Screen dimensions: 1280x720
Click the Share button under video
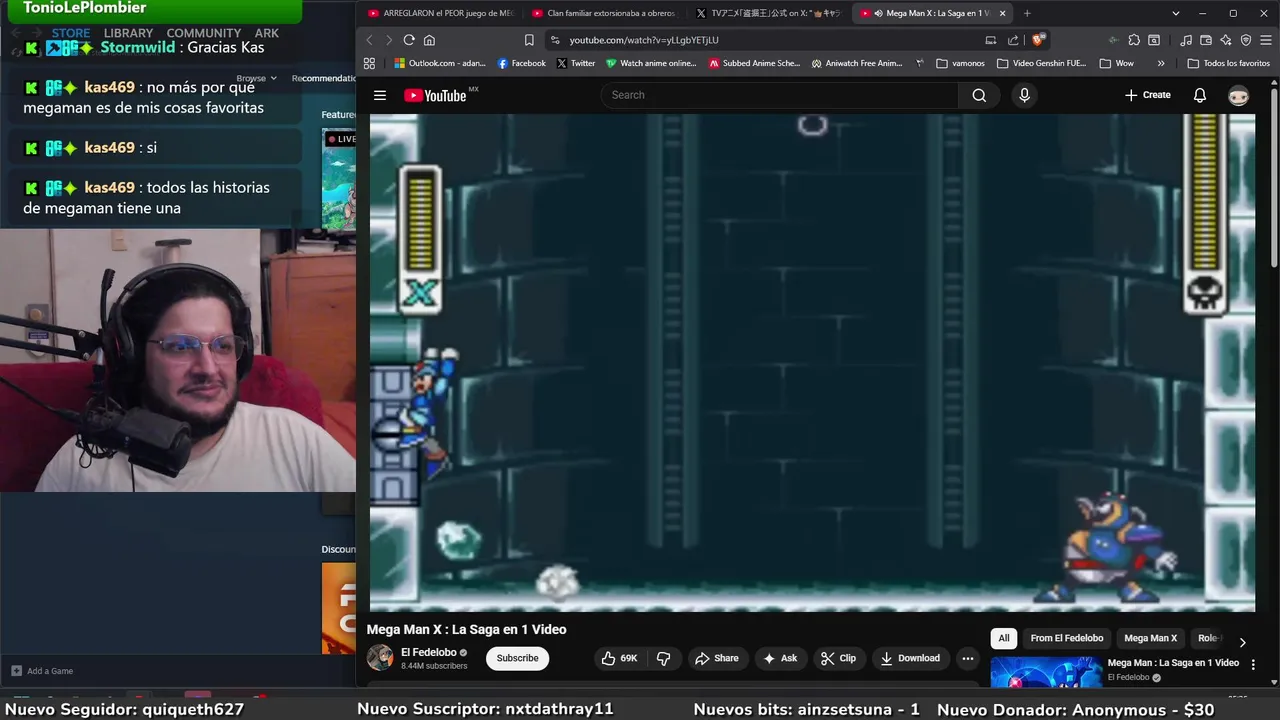(x=716, y=658)
